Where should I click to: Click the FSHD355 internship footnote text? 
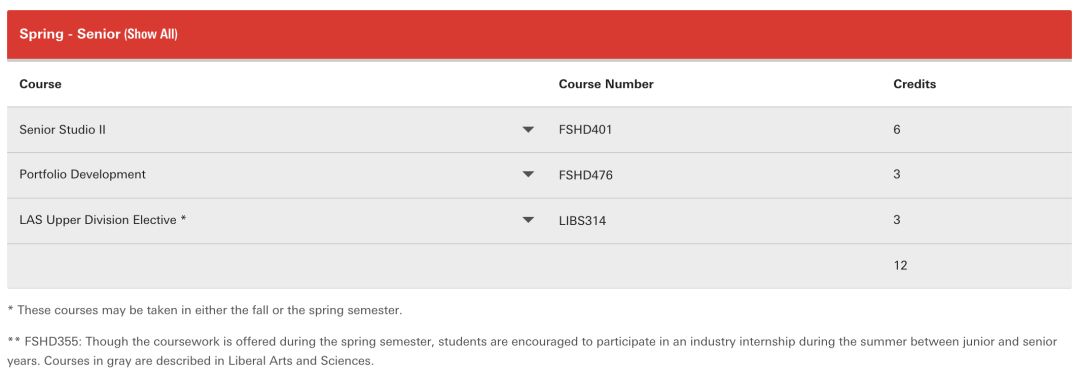pos(532,351)
